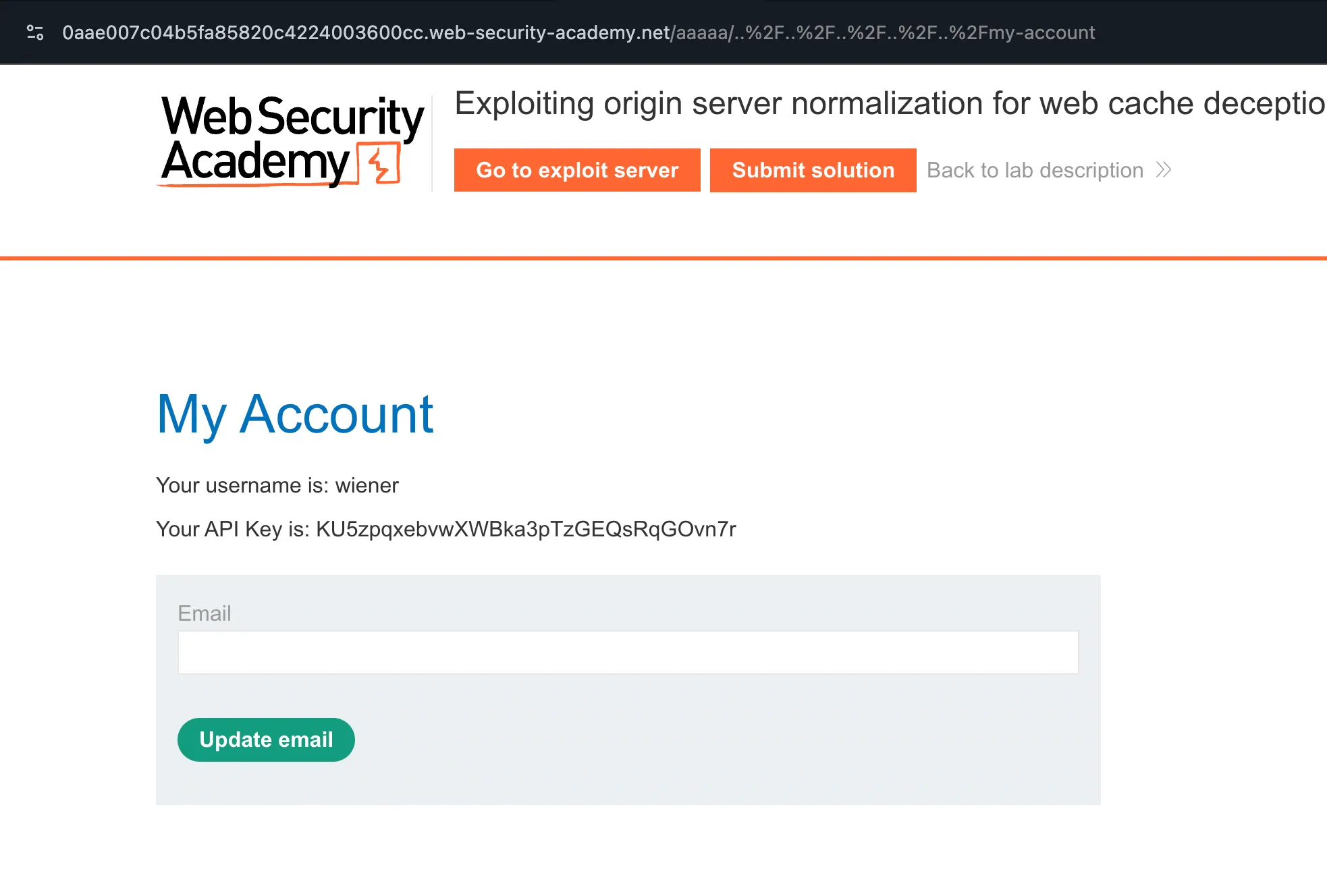Click the orange horizontal divider line
Viewport: 1327px width, 896px height.
point(663,258)
